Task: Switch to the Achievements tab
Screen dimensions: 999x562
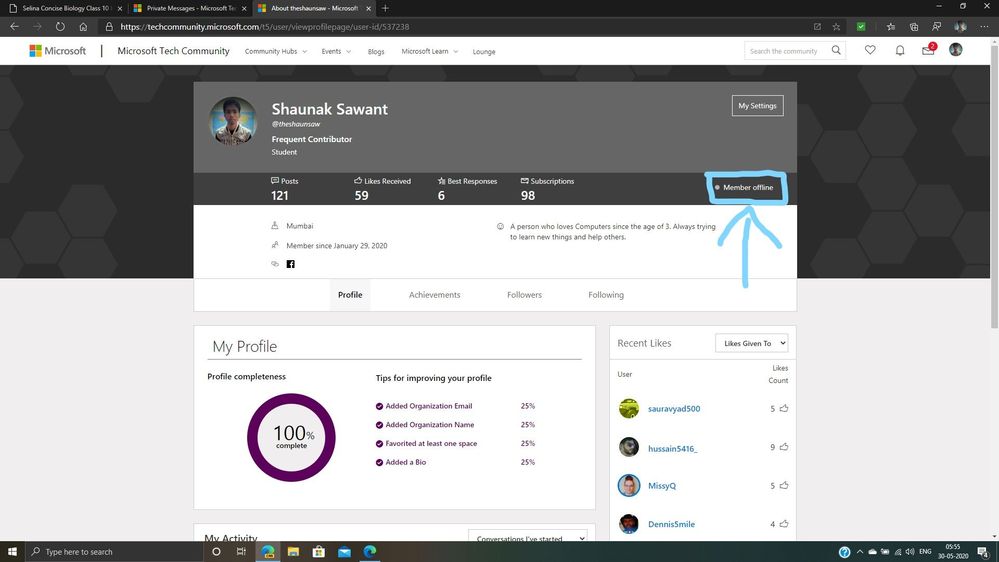Action: (435, 295)
